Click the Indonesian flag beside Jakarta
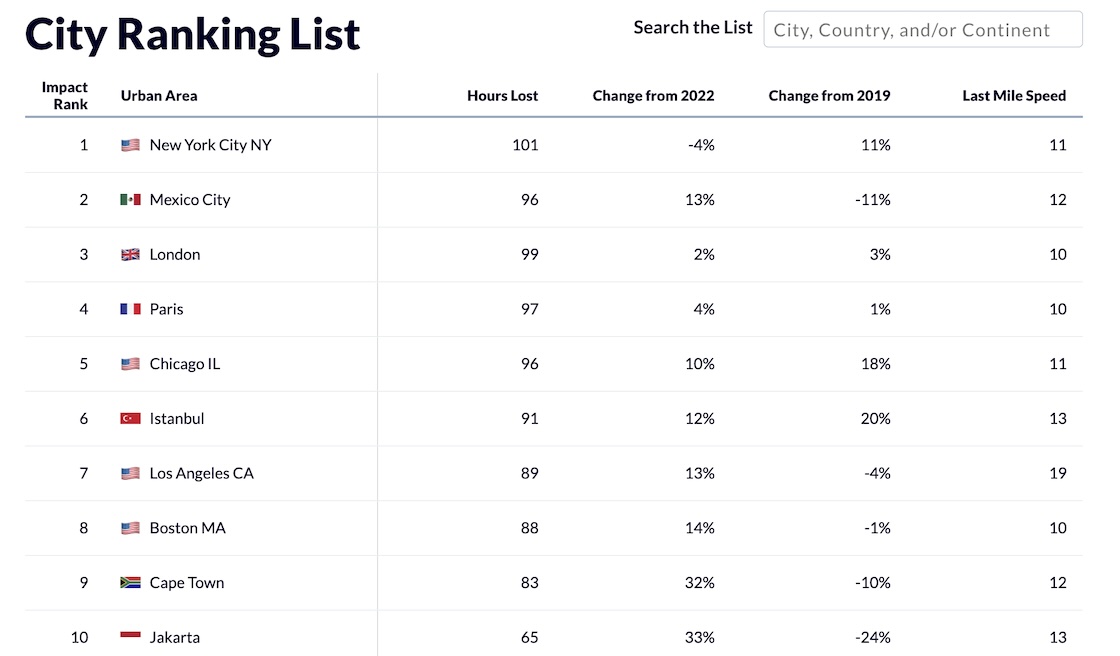Viewport: 1120px width, 656px height. point(130,637)
